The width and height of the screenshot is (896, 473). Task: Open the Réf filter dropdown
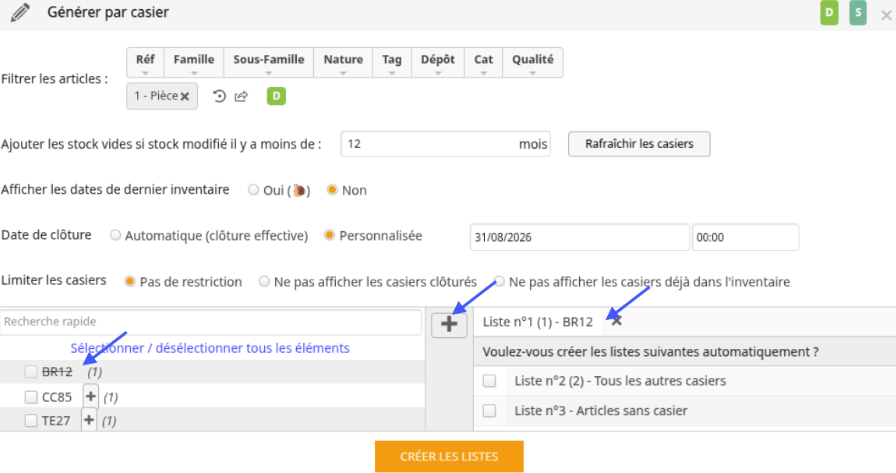click(x=145, y=62)
